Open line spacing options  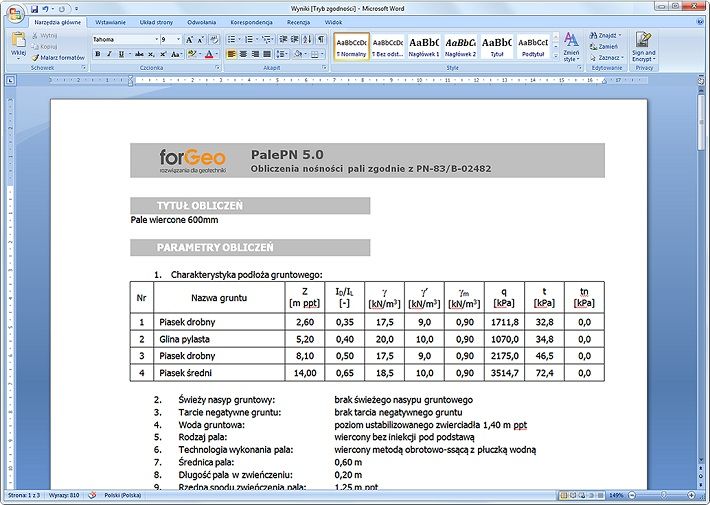(x=282, y=54)
